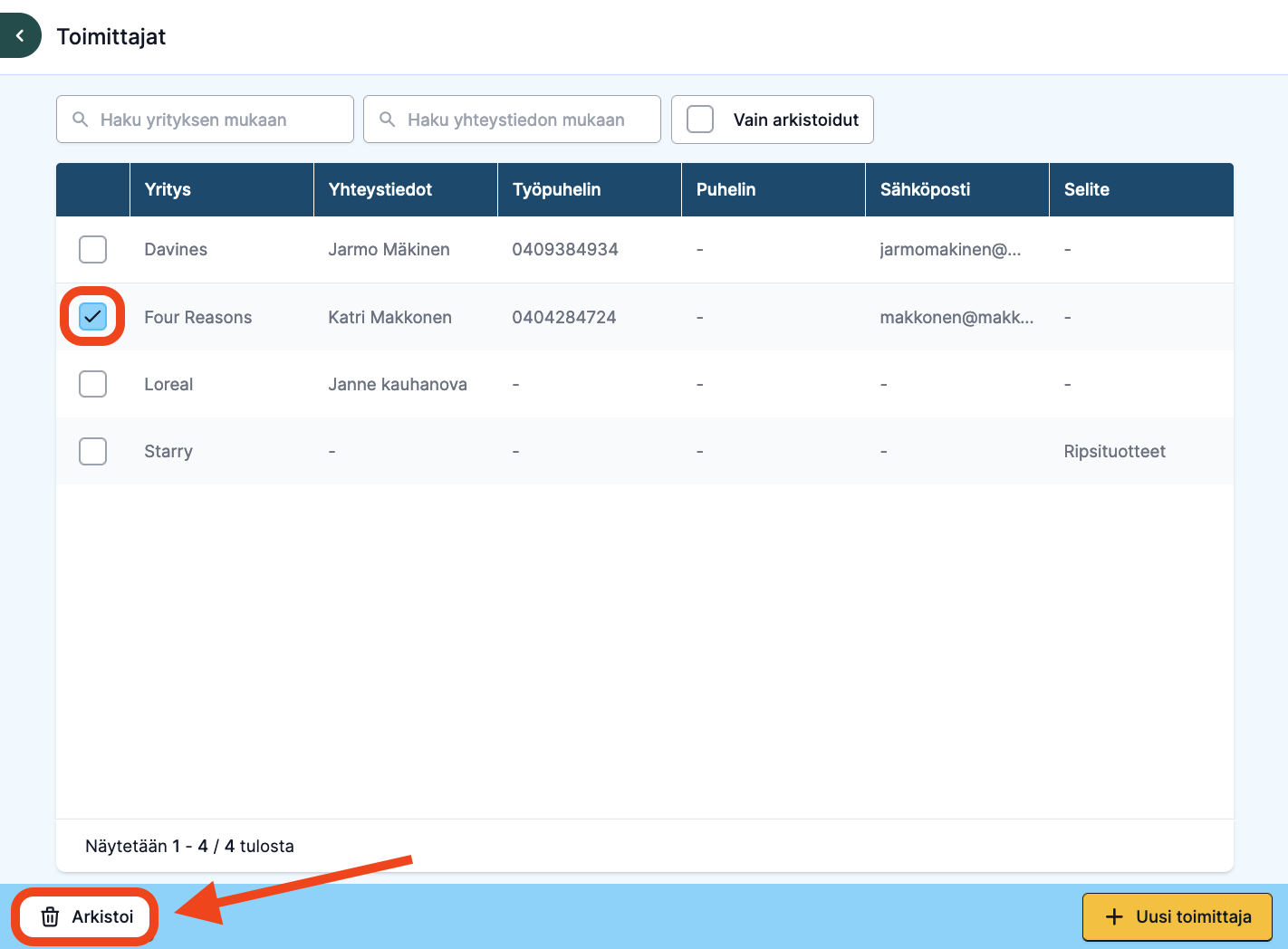Focus the Haku yhteystiedon mukaan field

click(512, 120)
